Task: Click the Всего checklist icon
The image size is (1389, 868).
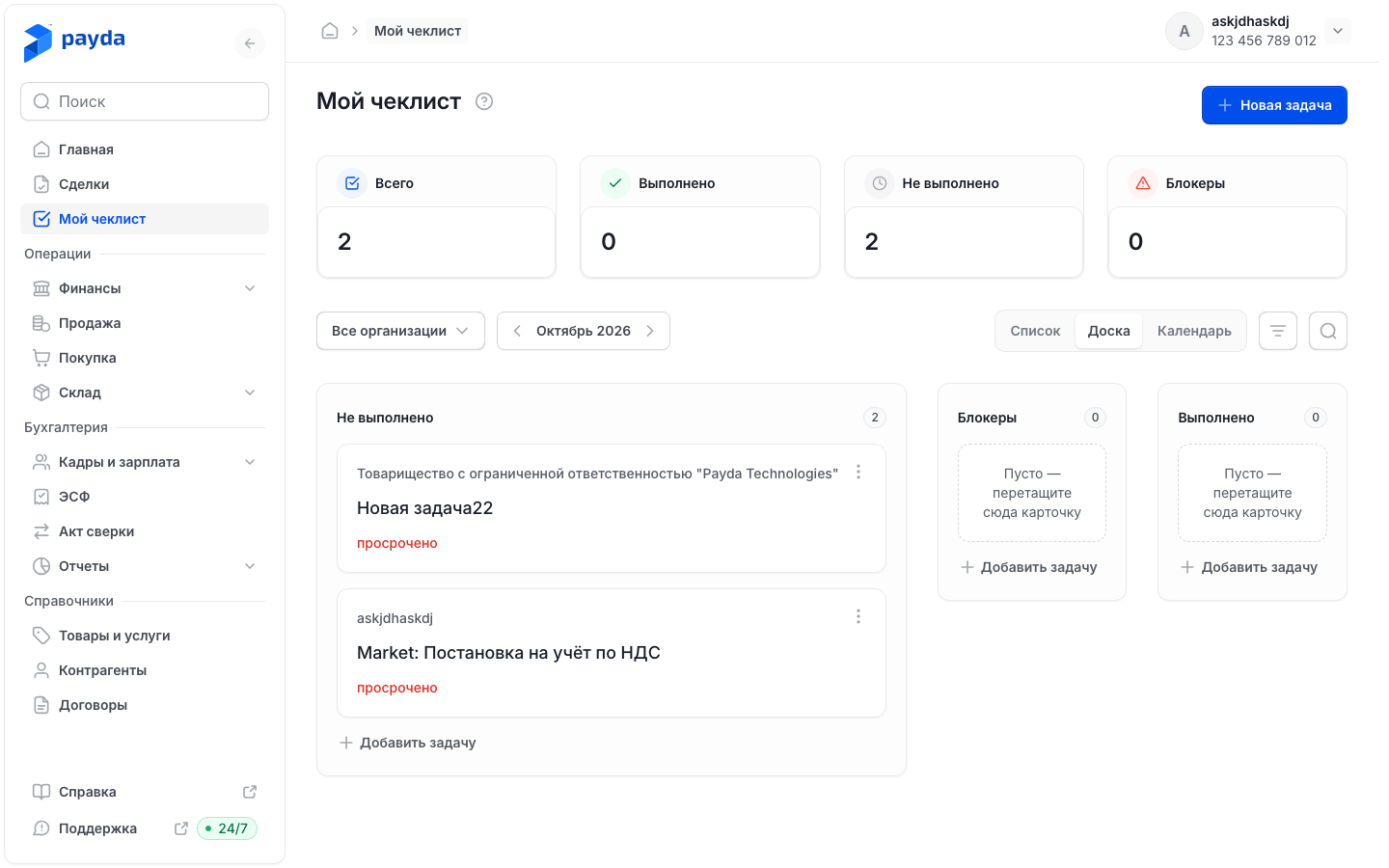Action: point(353,183)
